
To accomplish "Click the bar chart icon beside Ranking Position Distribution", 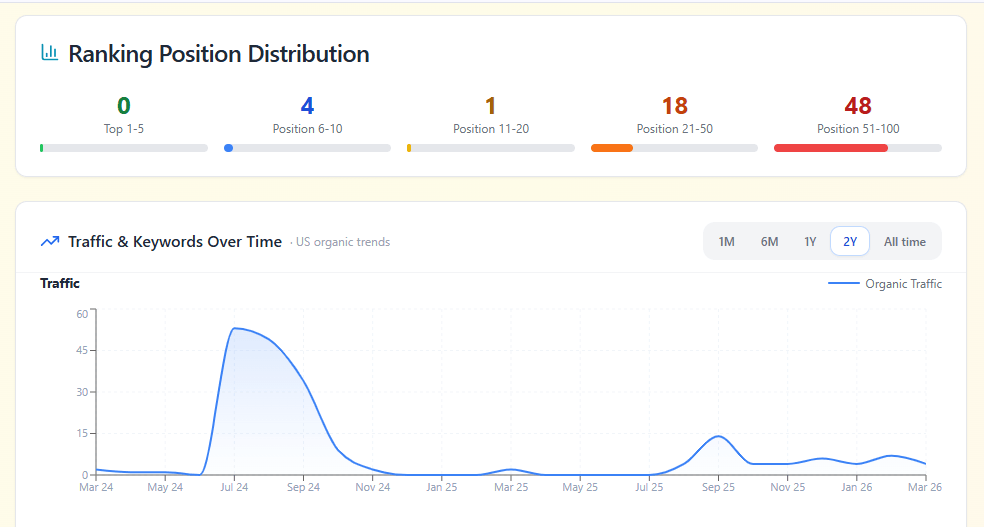I will pos(50,53).
